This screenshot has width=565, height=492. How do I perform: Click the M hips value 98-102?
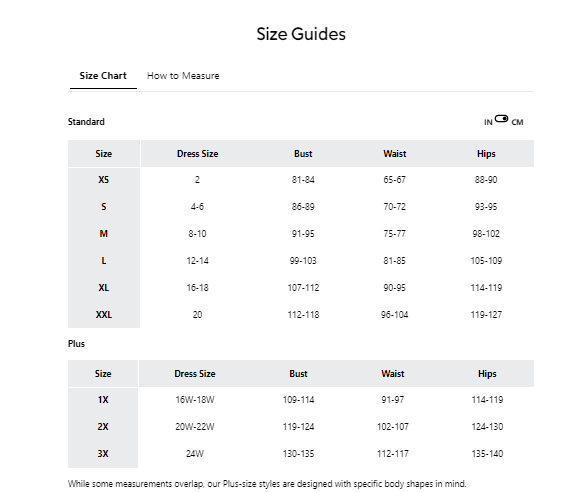pyautogui.click(x=486, y=234)
